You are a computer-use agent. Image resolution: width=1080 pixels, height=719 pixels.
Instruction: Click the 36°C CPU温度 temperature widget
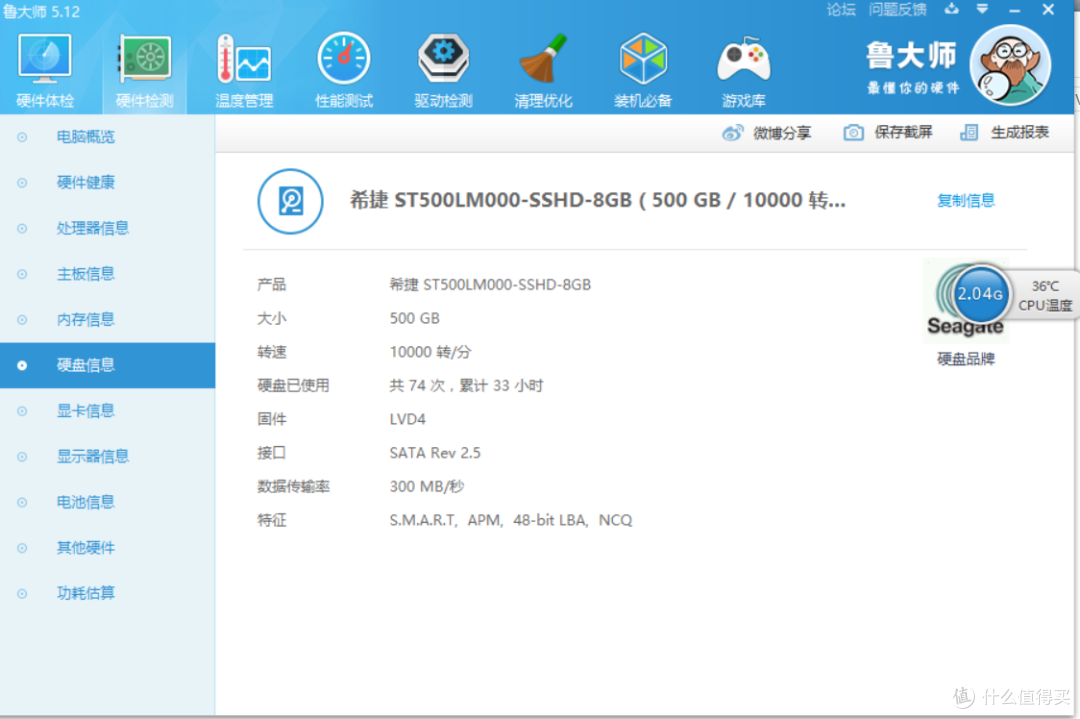pos(1044,295)
